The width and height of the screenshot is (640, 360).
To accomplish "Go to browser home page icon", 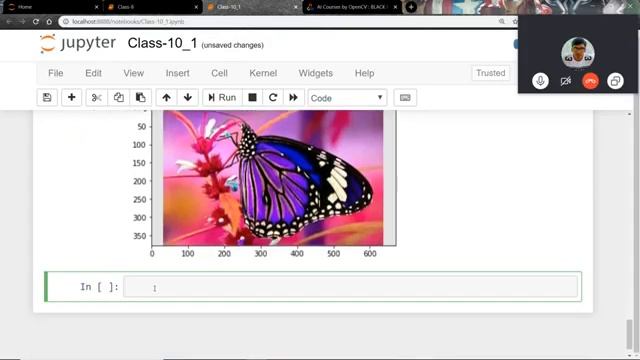I will click(49, 22).
